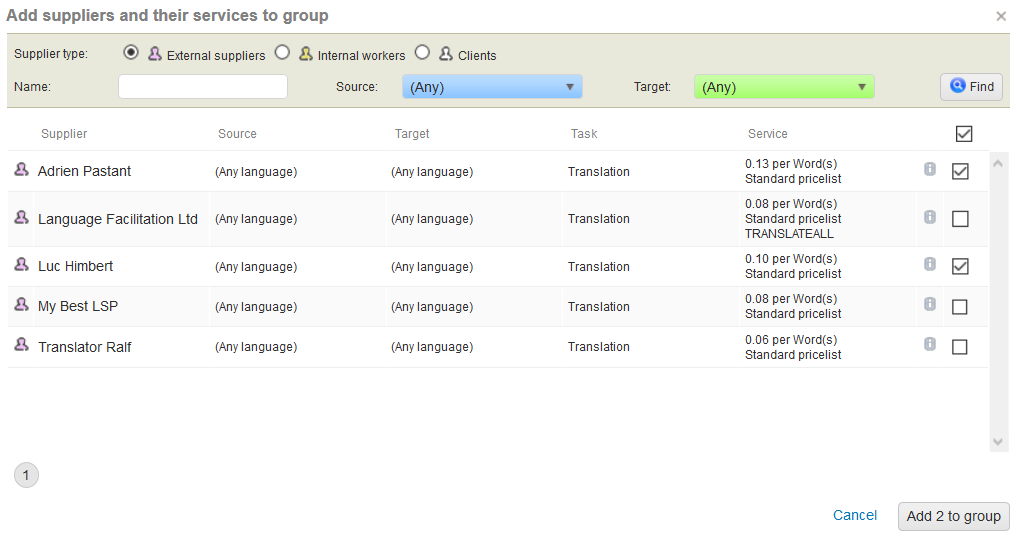The image size is (1017, 543).
Task: Click the scrollbar down arrow
Action: 997,441
